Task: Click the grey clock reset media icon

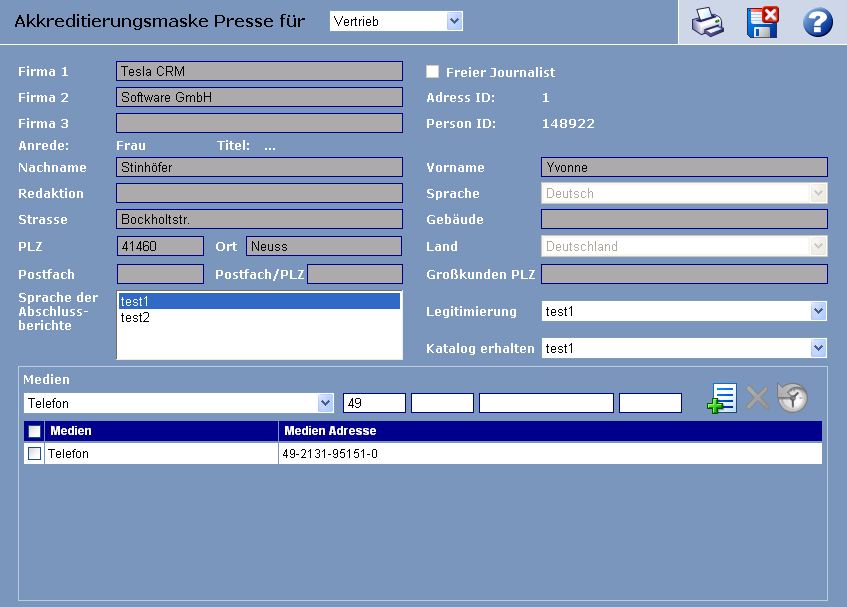Action: coord(792,398)
